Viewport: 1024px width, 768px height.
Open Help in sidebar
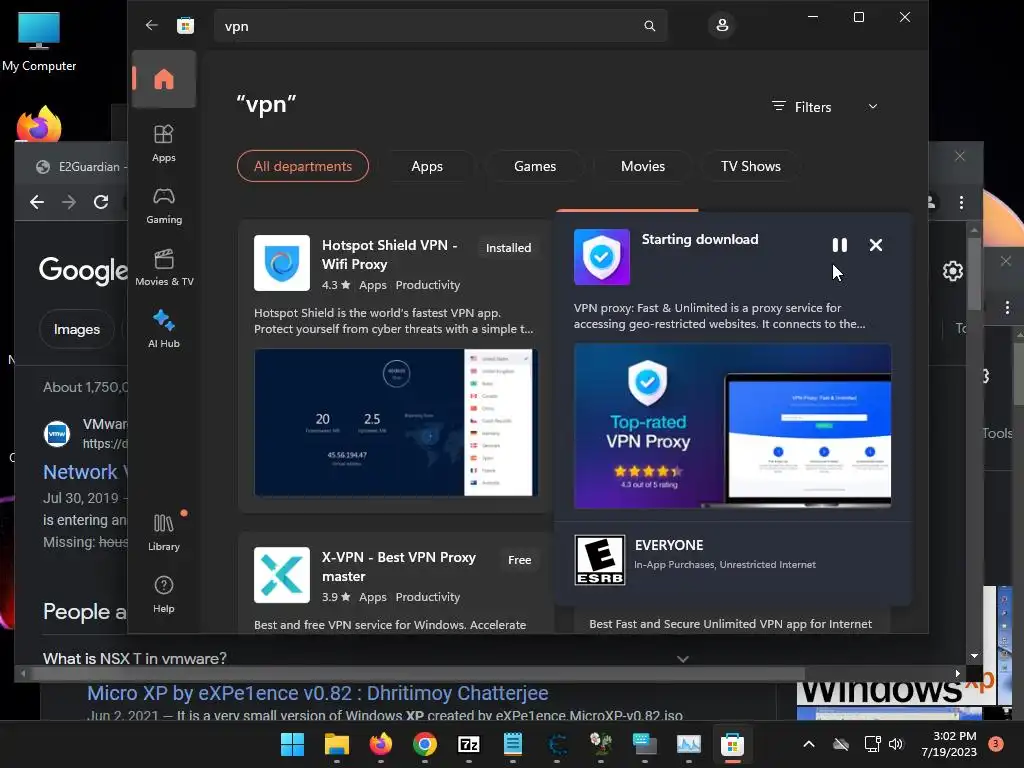164,594
